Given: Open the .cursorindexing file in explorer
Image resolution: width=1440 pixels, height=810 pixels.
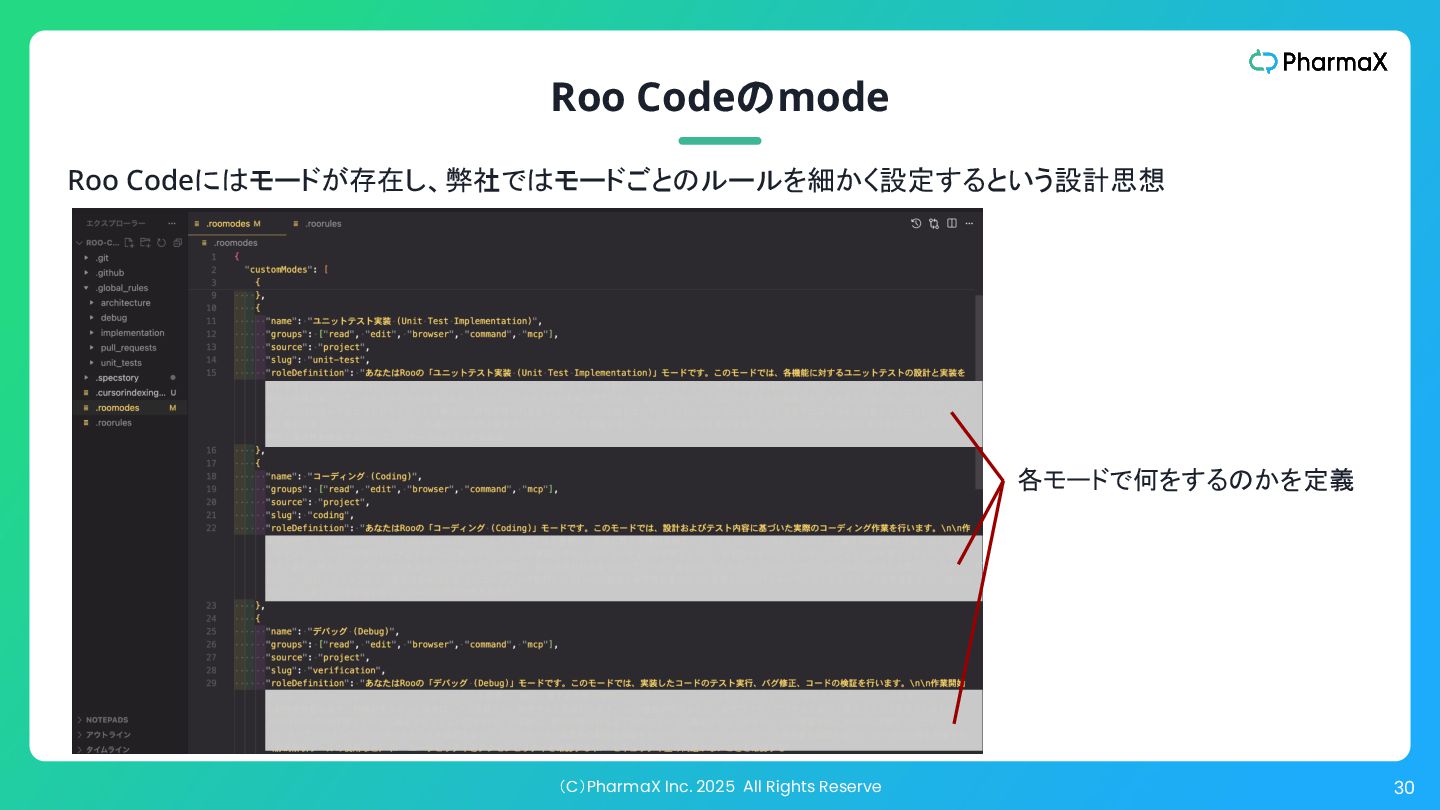Looking at the screenshot, I should (x=129, y=393).
